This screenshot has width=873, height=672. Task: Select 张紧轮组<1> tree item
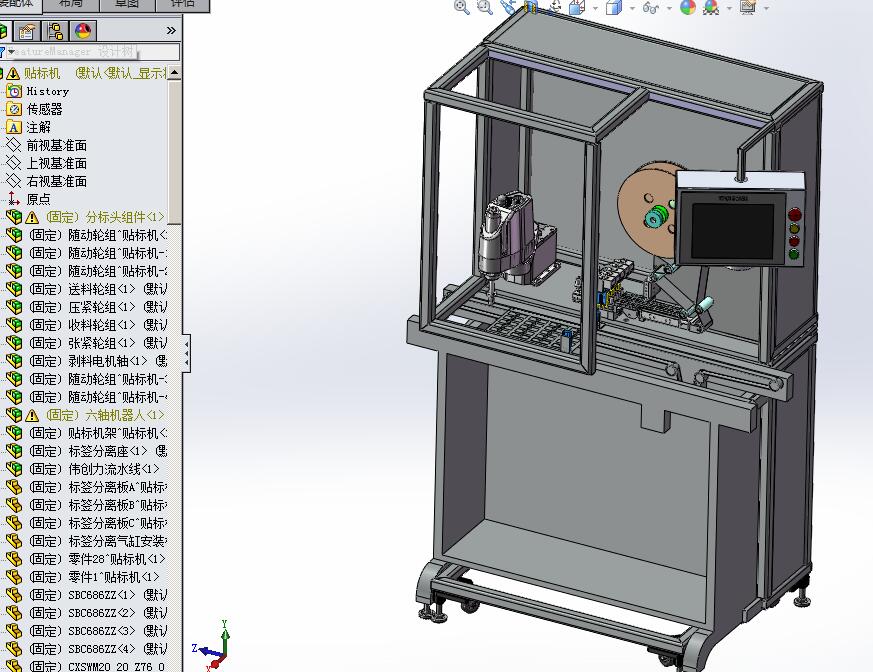point(97,343)
